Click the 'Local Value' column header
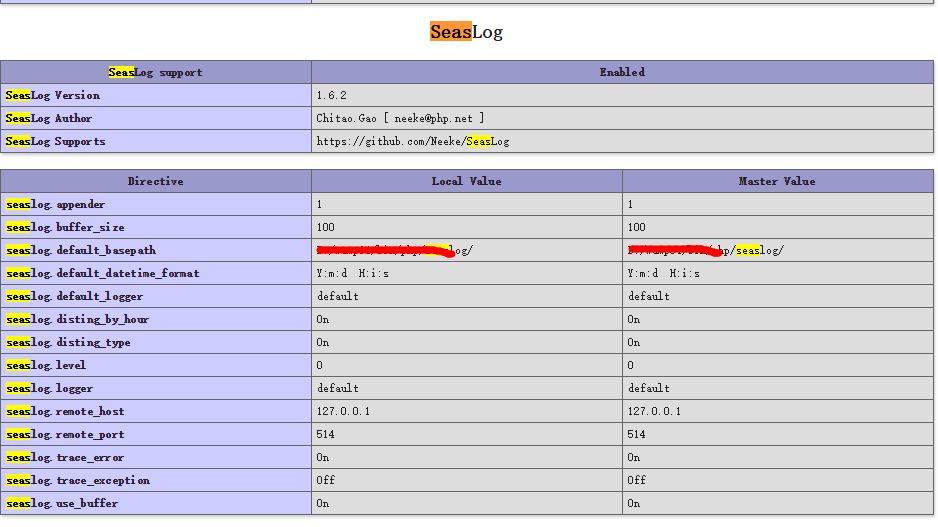Screen dimensions: 938x527 click(467, 181)
